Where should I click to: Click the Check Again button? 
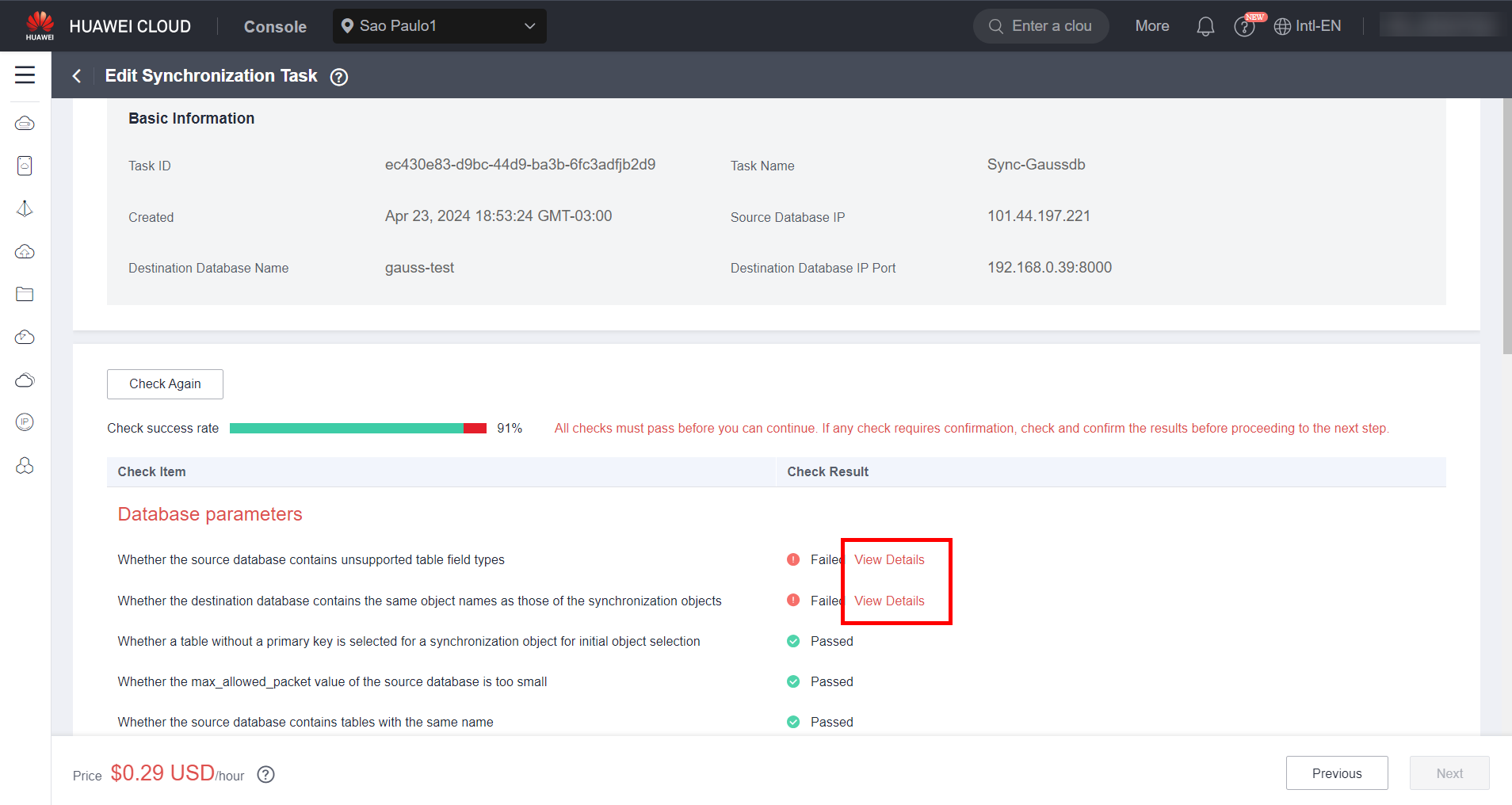pyautogui.click(x=165, y=384)
